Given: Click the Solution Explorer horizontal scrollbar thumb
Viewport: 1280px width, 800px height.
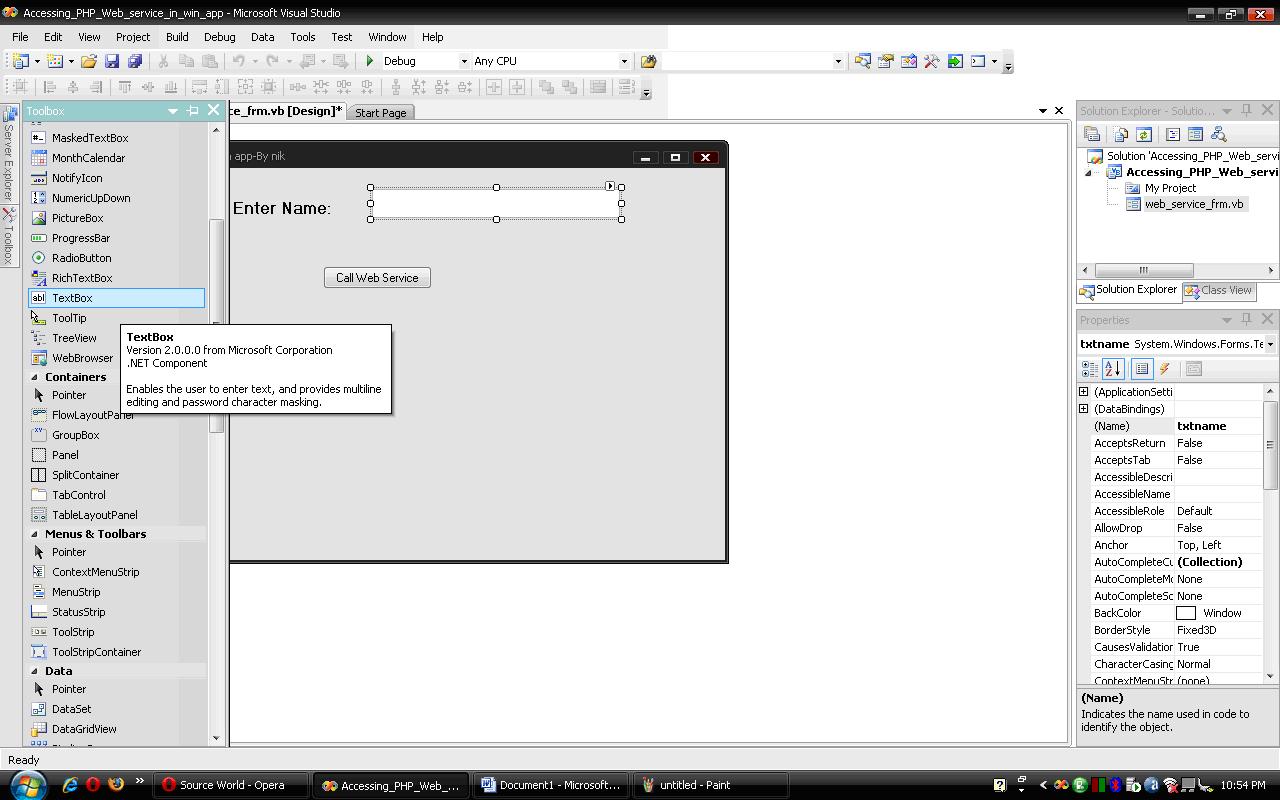Looking at the screenshot, I should [x=1144, y=270].
